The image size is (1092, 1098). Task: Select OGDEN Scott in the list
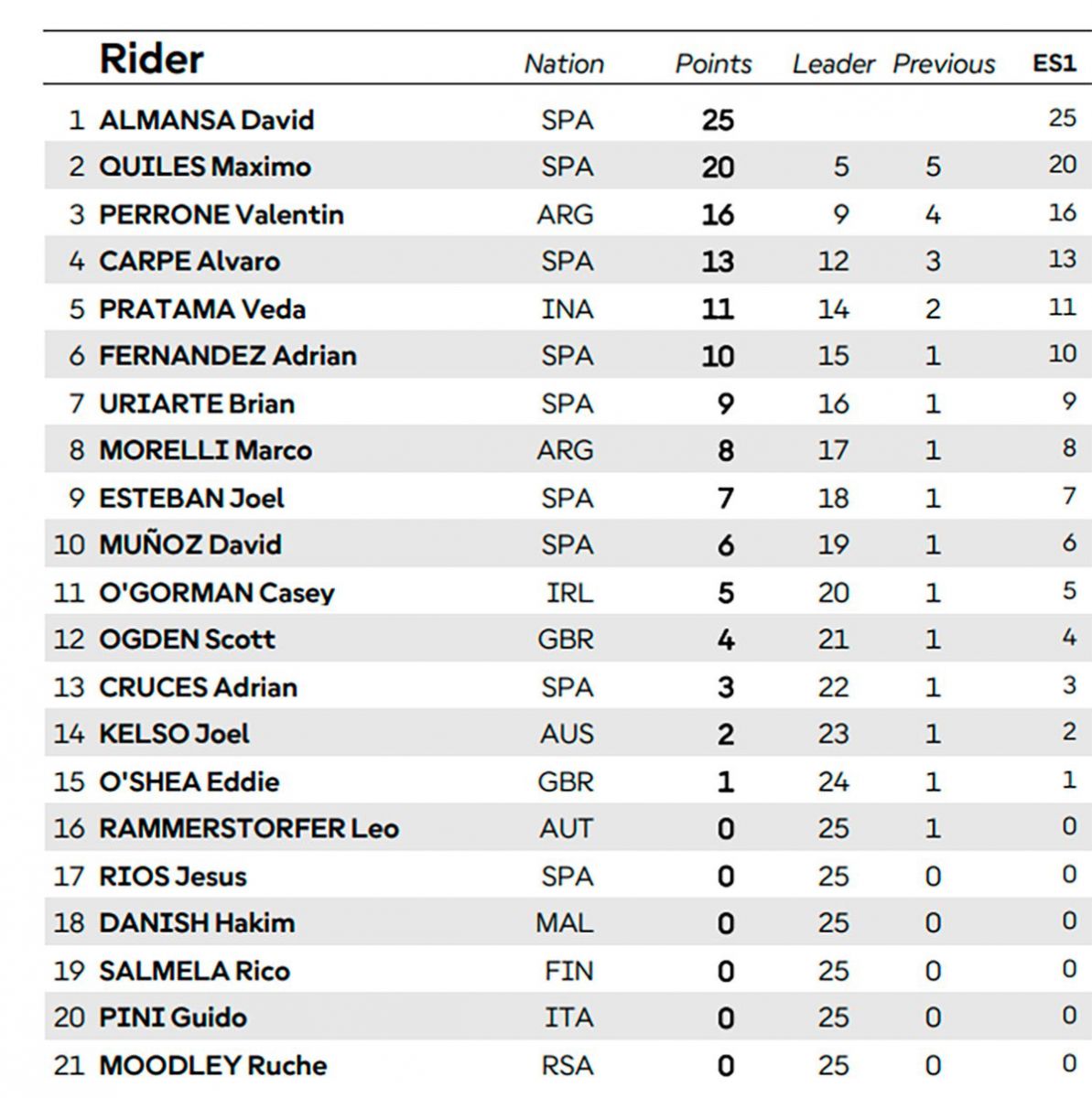coord(187,639)
